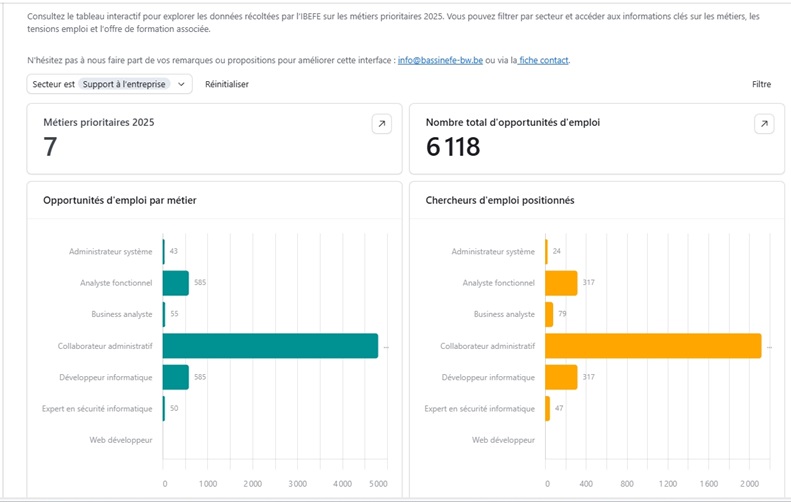Click the Opportunités d'emploi par métier chart title
The width and height of the screenshot is (791, 502).
pyautogui.click(x=120, y=201)
